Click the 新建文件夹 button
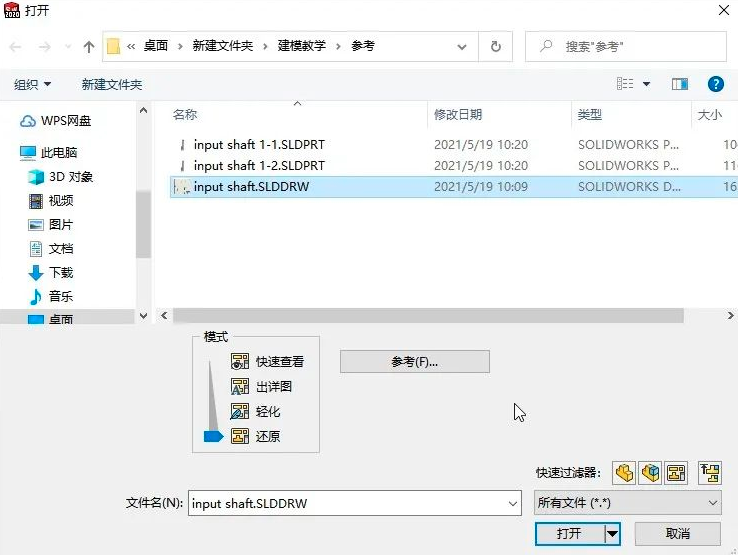 112,85
